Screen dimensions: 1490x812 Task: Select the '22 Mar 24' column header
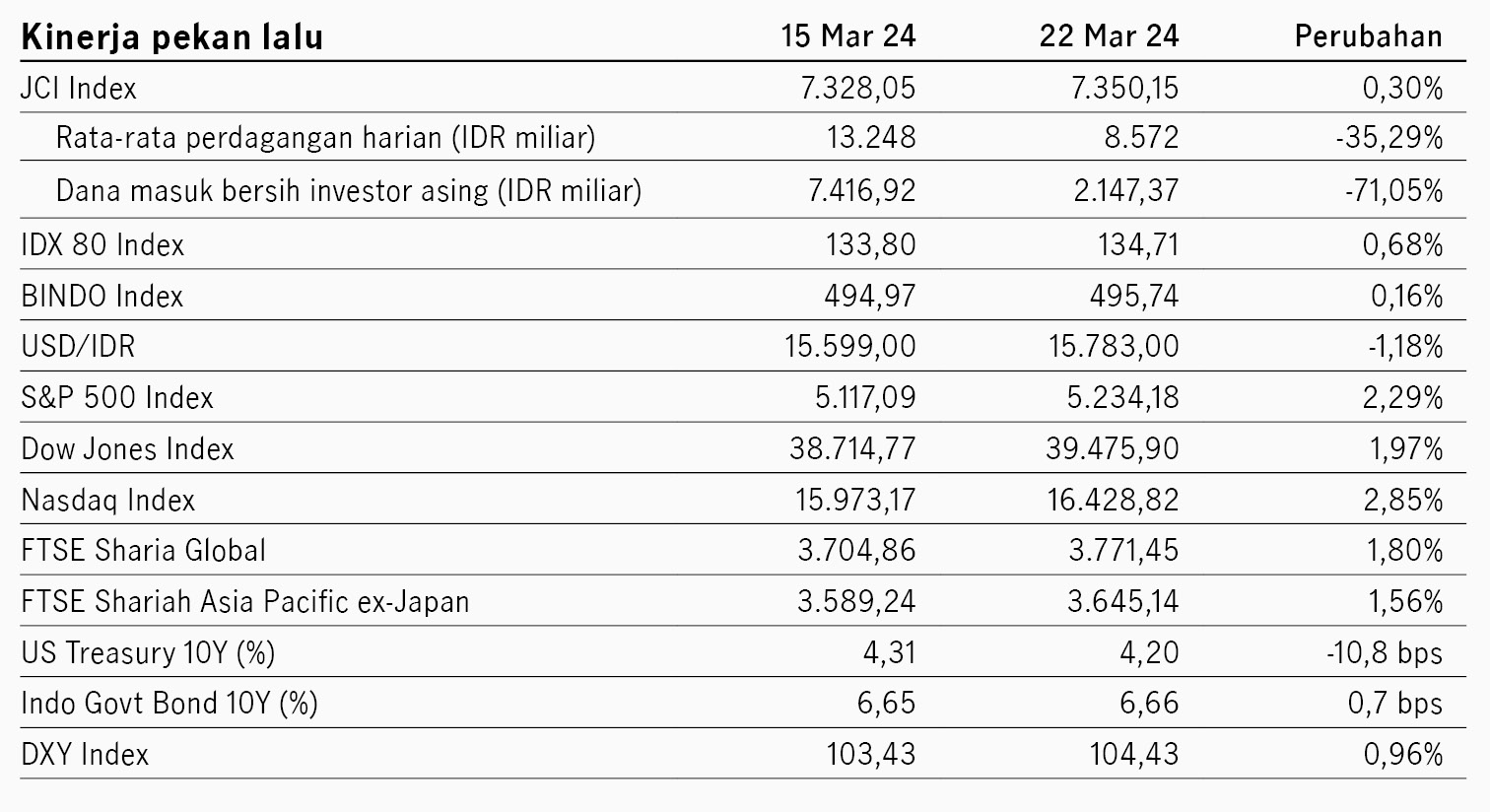coord(1109,36)
